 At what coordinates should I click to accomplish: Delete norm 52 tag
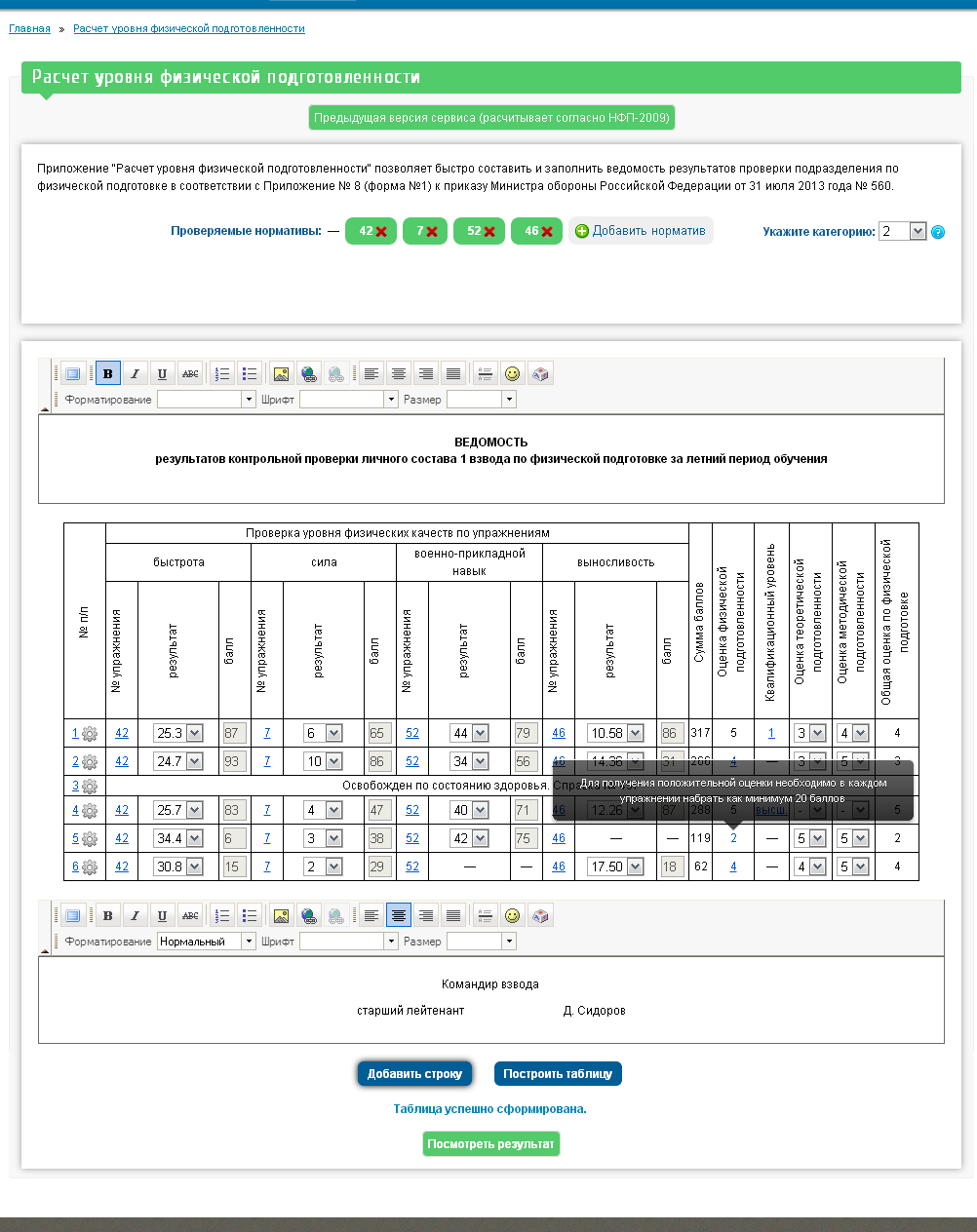pyautogui.click(x=489, y=232)
